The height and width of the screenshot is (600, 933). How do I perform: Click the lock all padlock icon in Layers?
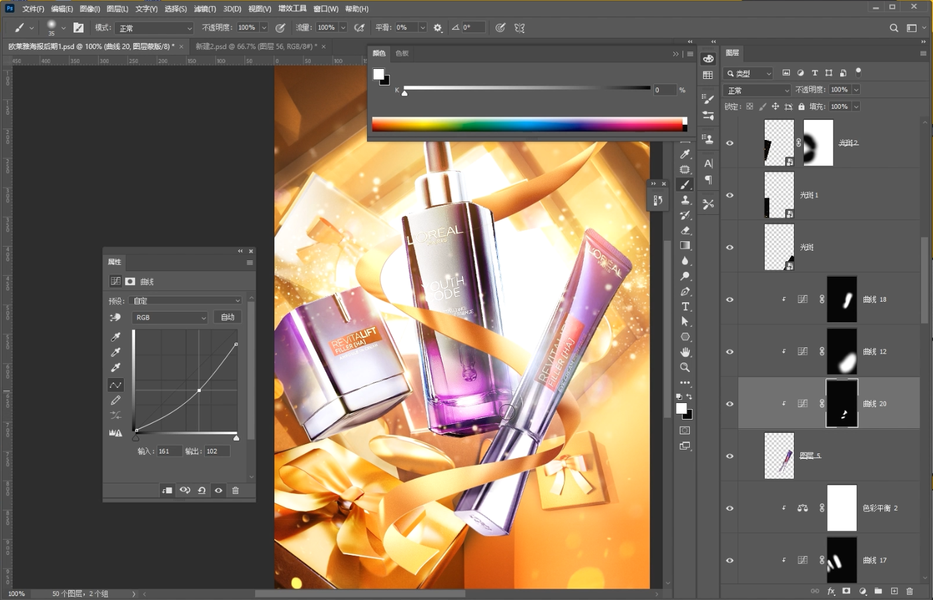click(801, 107)
